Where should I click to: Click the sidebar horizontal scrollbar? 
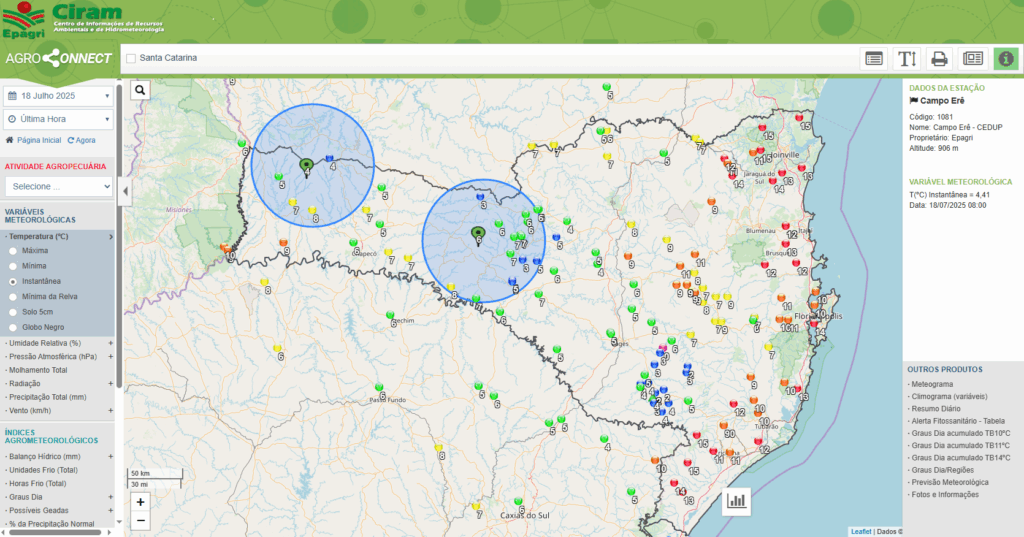pyautogui.click(x=55, y=532)
